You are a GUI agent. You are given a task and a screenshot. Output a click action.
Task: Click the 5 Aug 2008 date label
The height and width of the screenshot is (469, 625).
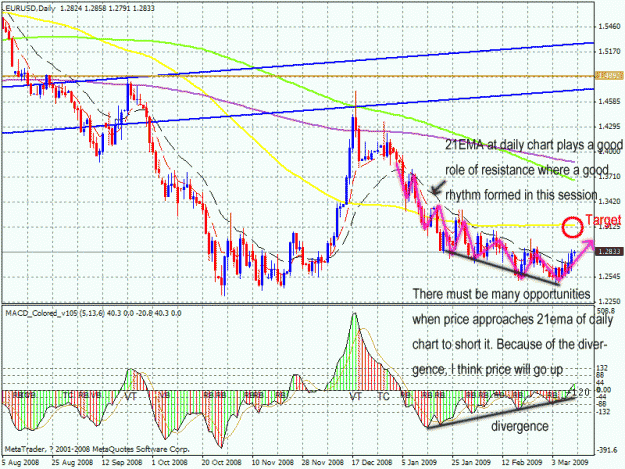20,462
